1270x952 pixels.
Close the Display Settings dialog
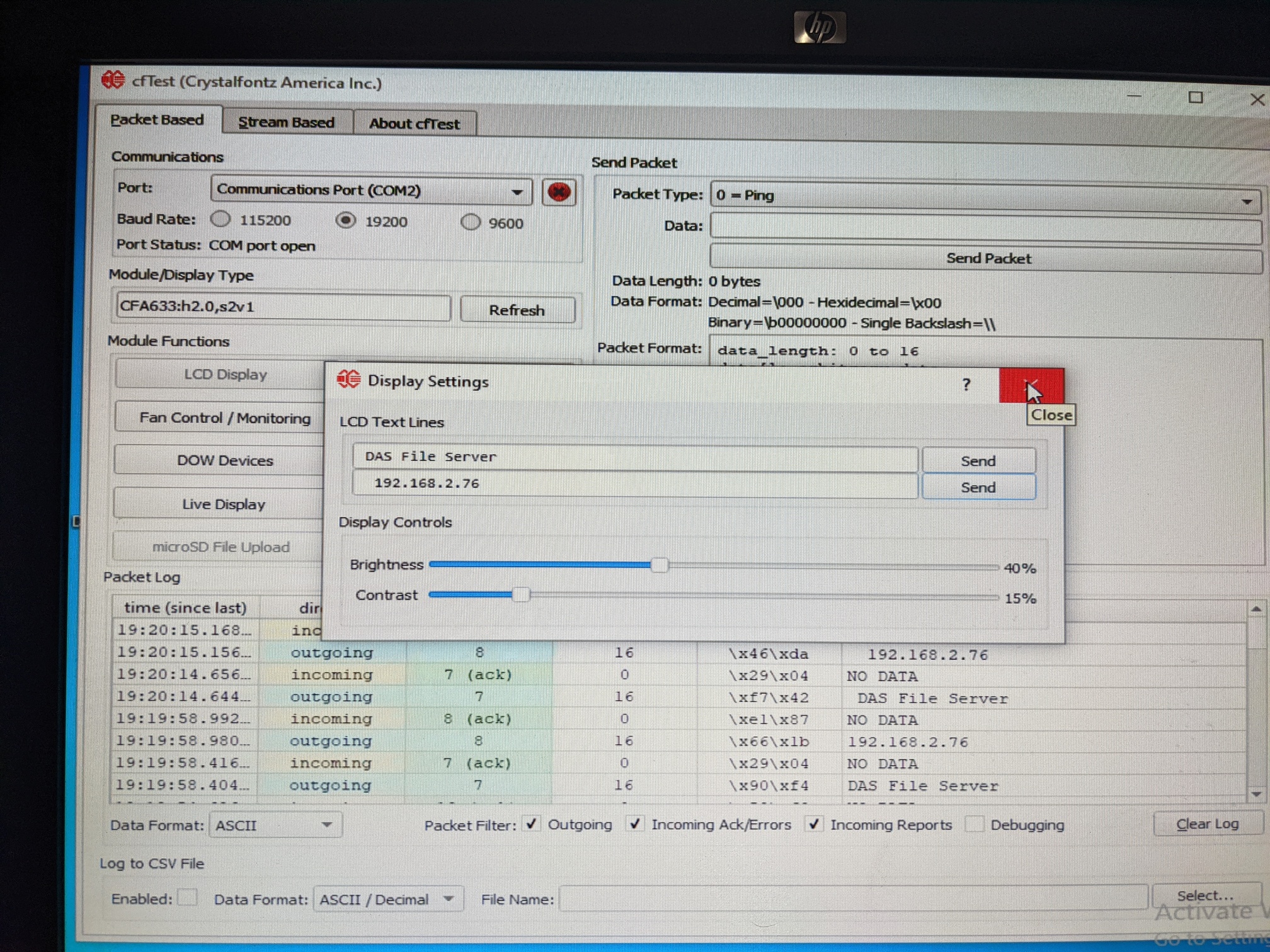click(x=1031, y=385)
